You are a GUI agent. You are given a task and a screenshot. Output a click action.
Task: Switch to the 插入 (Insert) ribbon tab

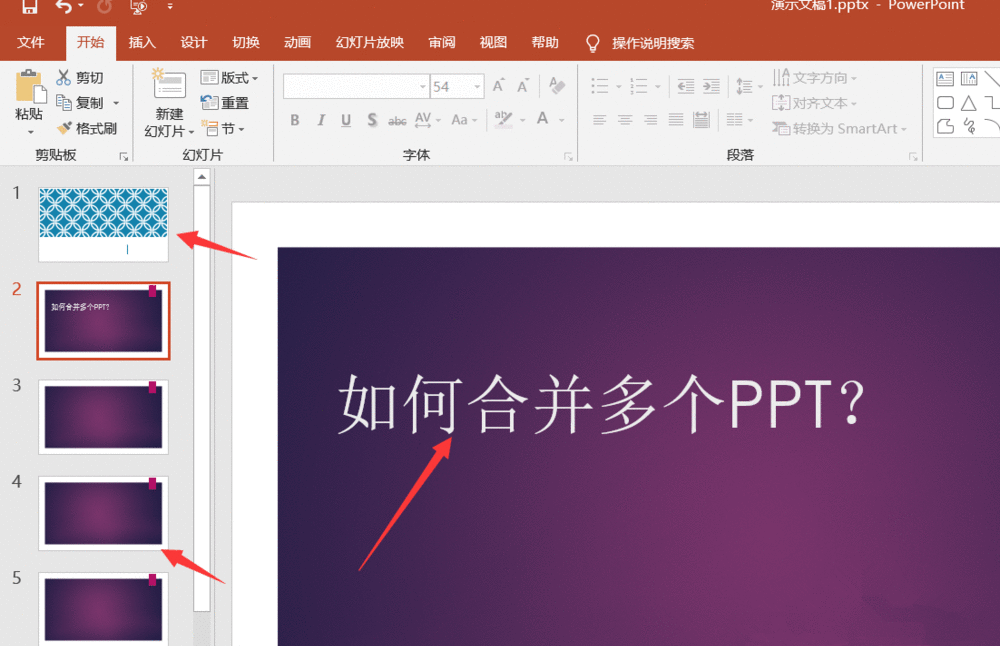pyautogui.click(x=141, y=42)
